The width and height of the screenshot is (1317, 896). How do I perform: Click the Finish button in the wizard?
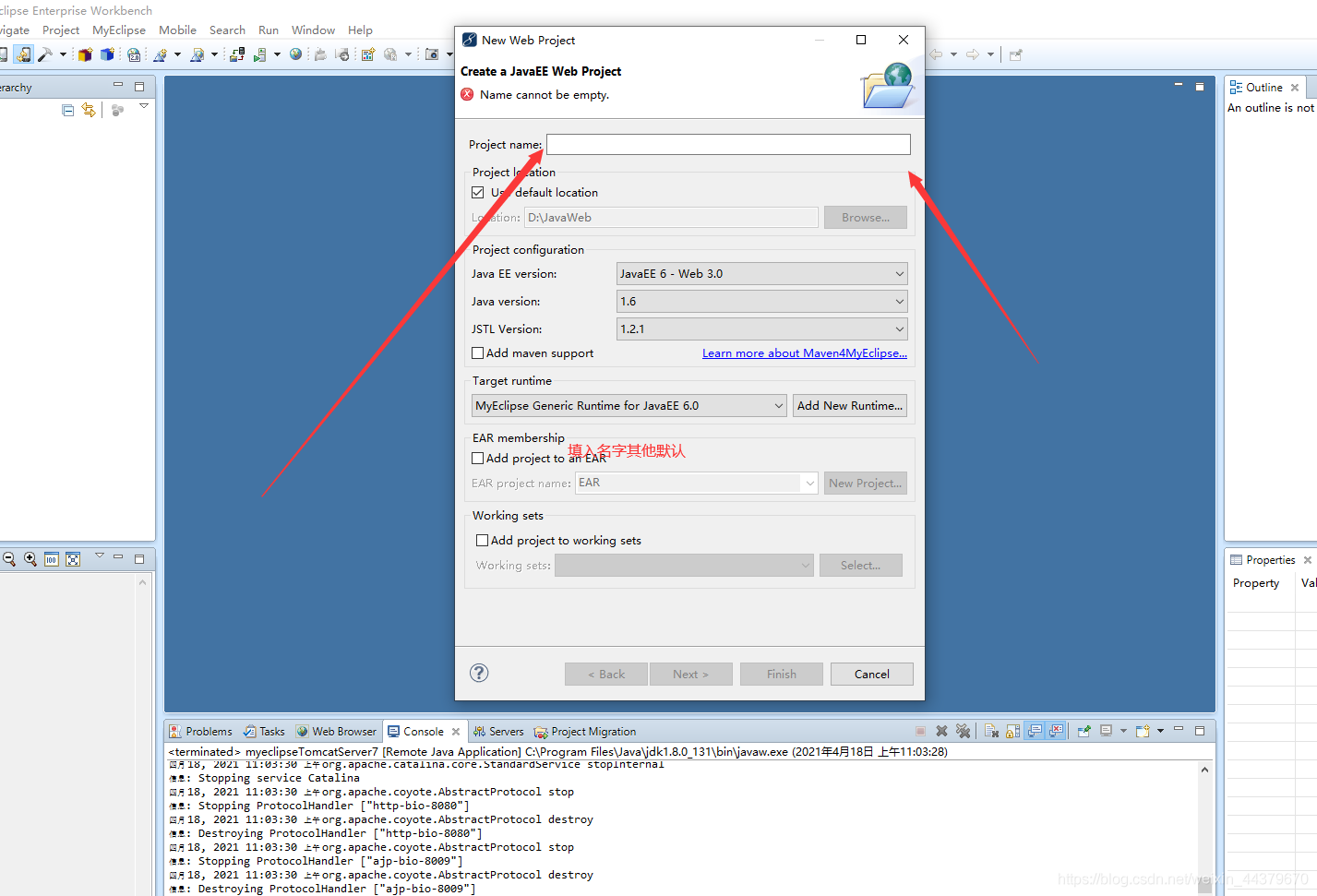[782, 675]
